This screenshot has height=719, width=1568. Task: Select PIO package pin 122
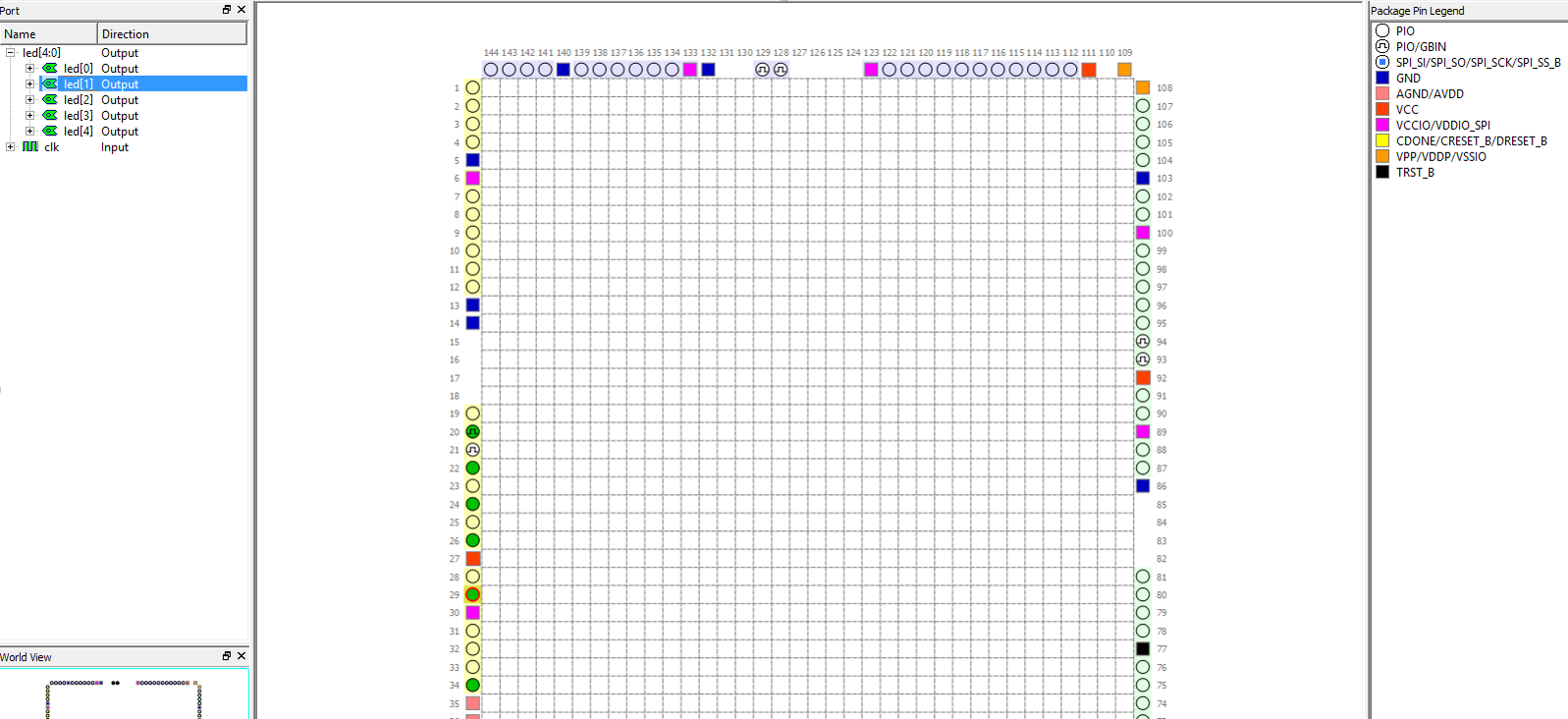click(890, 70)
